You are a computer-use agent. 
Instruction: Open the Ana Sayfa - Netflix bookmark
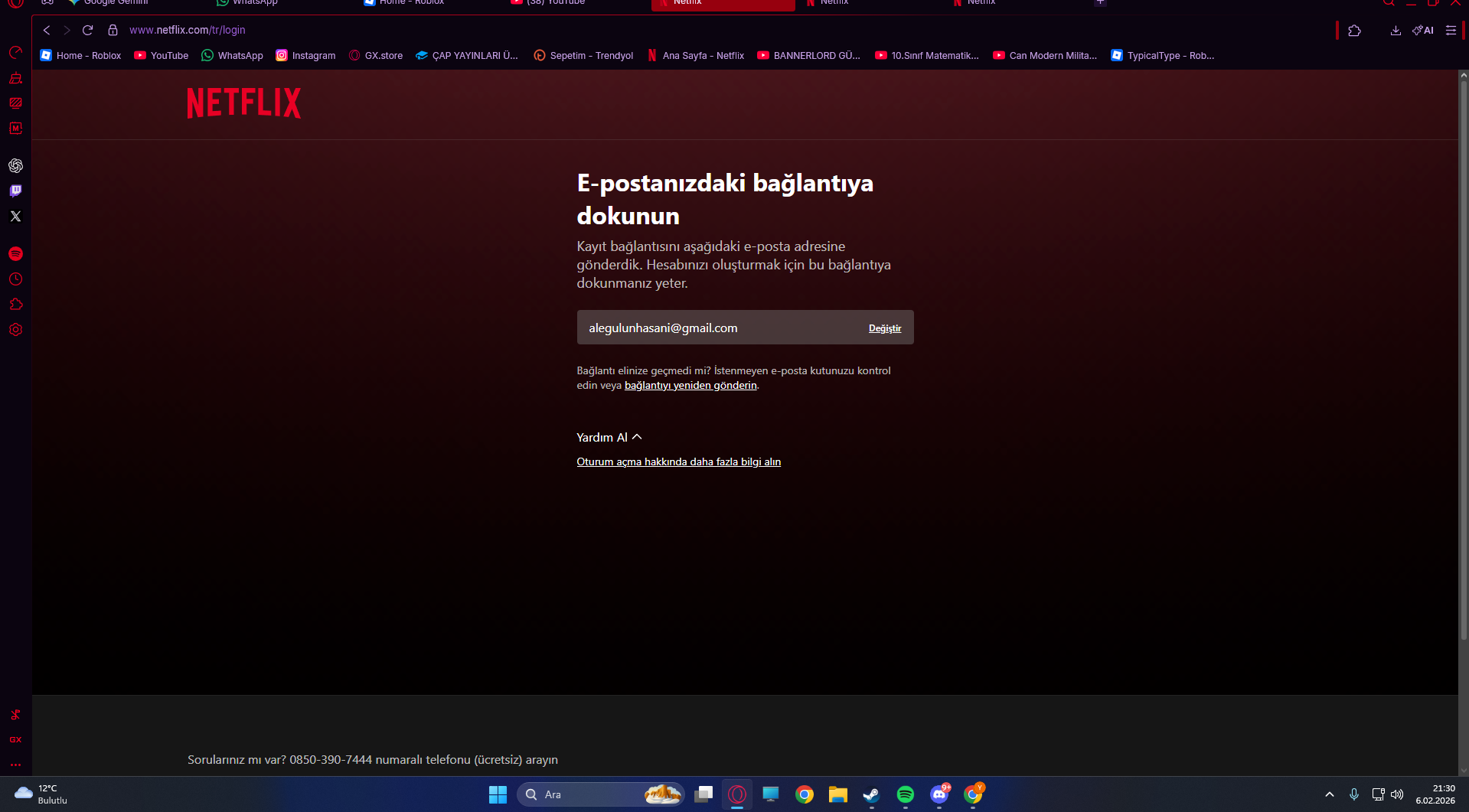(696, 55)
